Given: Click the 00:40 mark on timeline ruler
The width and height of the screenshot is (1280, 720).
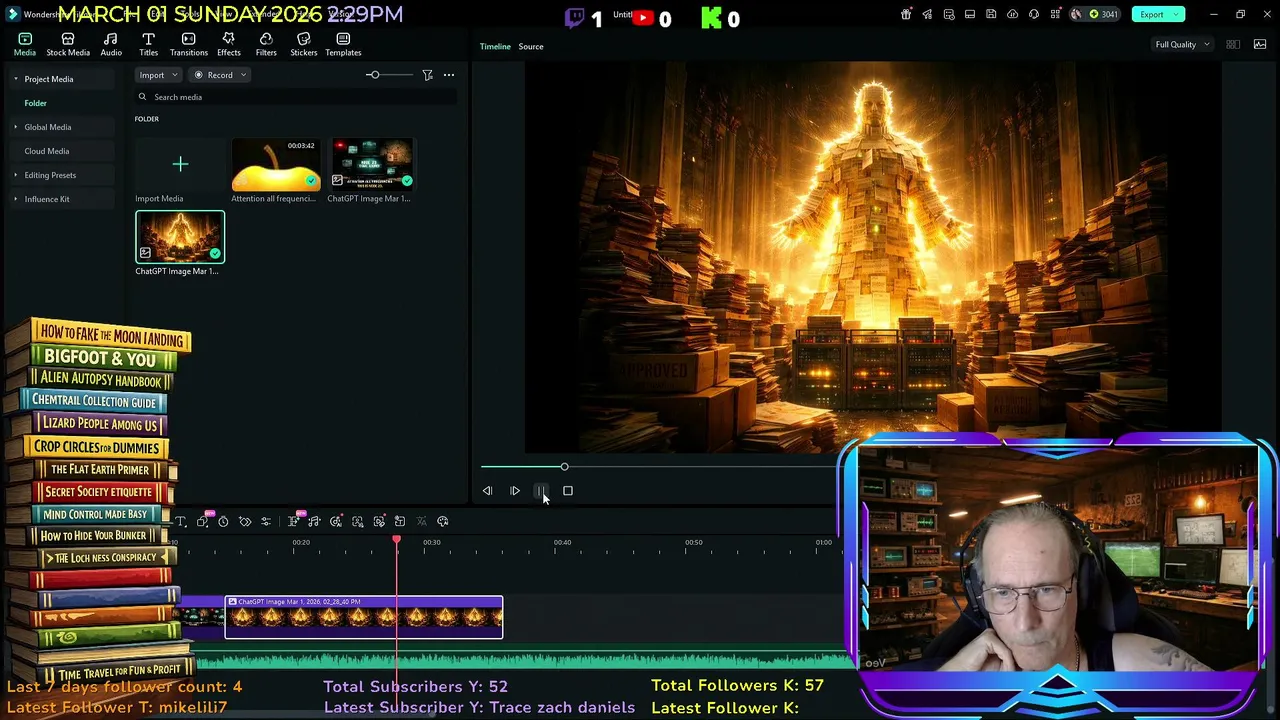Looking at the screenshot, I should pyautogui.click(x=563, y=542).
